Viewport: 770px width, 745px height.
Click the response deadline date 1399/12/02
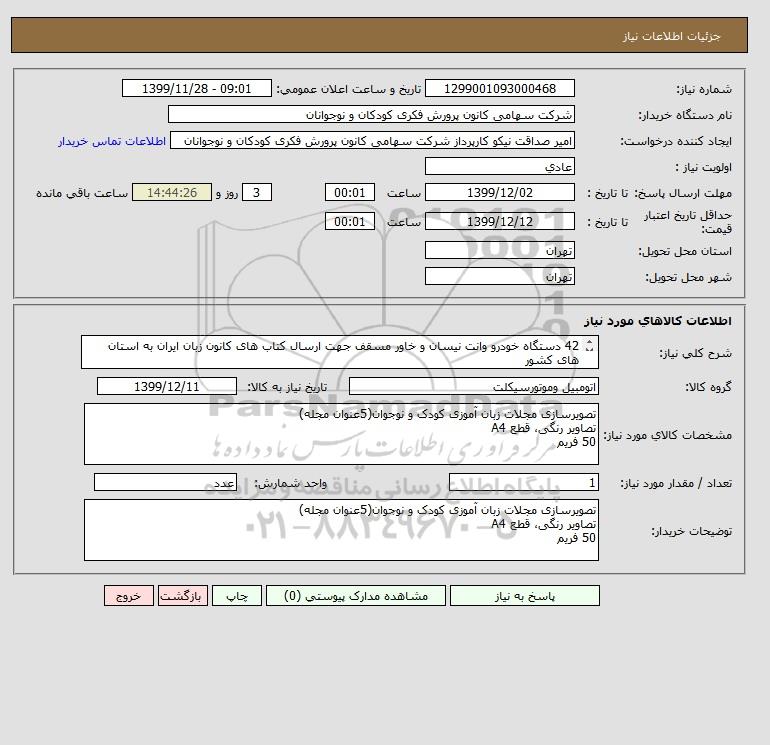(x=499, y=193)
